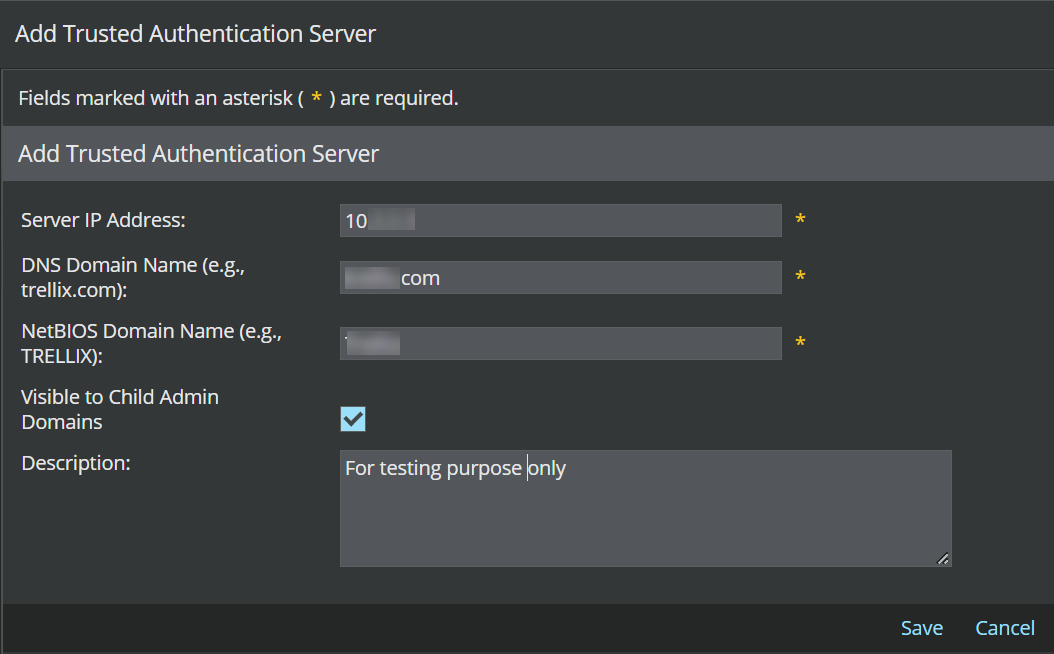
Task: Click the DNS Domain Name input field
Action: [561, 278]
